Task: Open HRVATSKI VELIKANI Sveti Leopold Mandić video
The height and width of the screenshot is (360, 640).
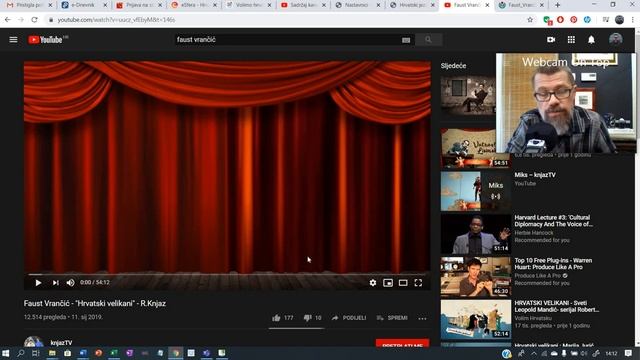Action: pyautogui.click(x=556, y=306)
